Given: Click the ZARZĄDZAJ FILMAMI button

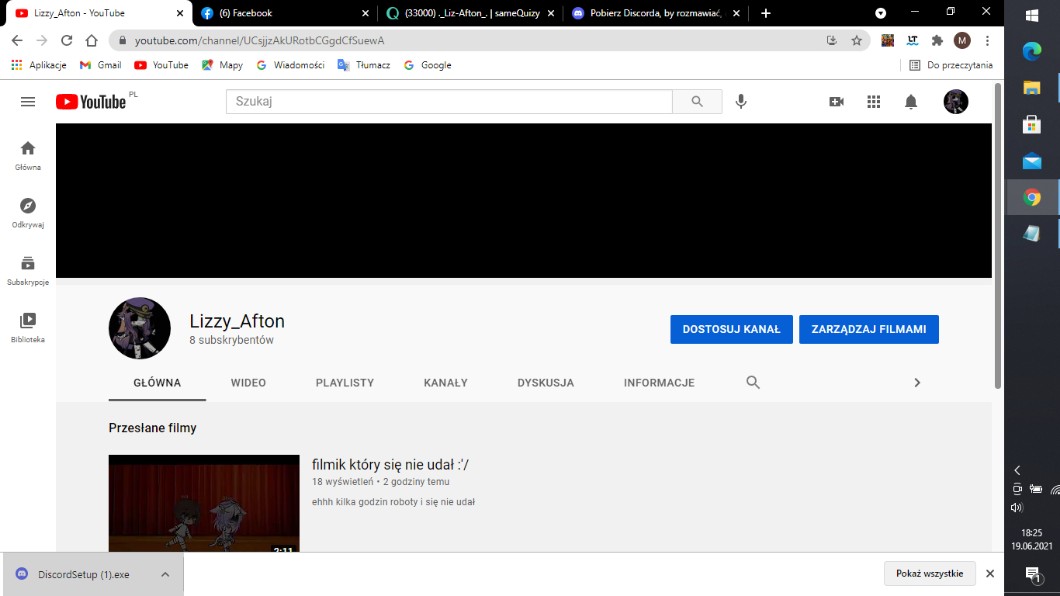Looking at the screenshot, I should tap(868, 329).
